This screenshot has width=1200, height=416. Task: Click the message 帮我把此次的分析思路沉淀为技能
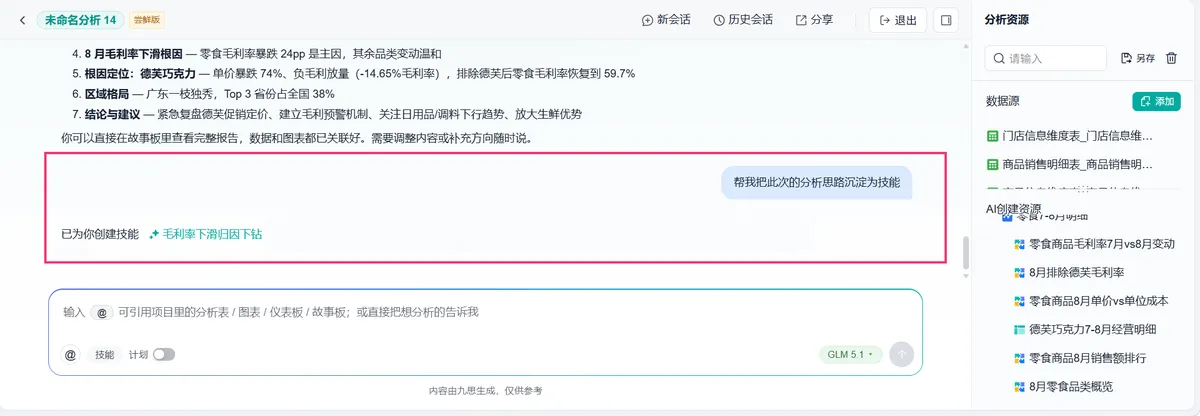[x=816, y=182]
